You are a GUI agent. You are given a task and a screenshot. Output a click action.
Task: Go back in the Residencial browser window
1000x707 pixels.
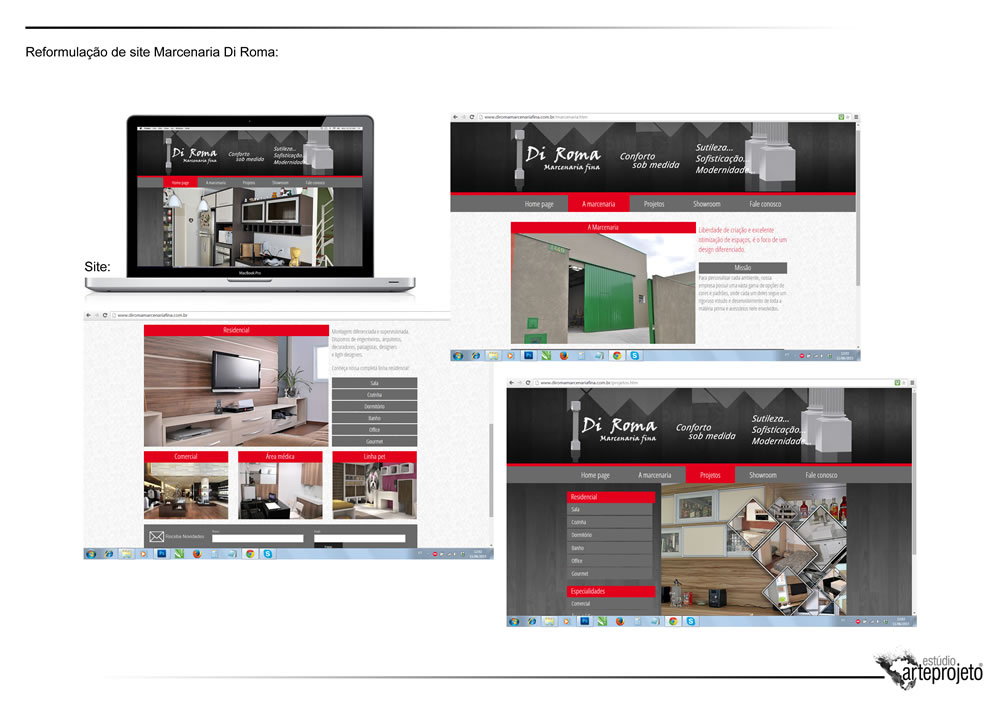click(89, 316)
